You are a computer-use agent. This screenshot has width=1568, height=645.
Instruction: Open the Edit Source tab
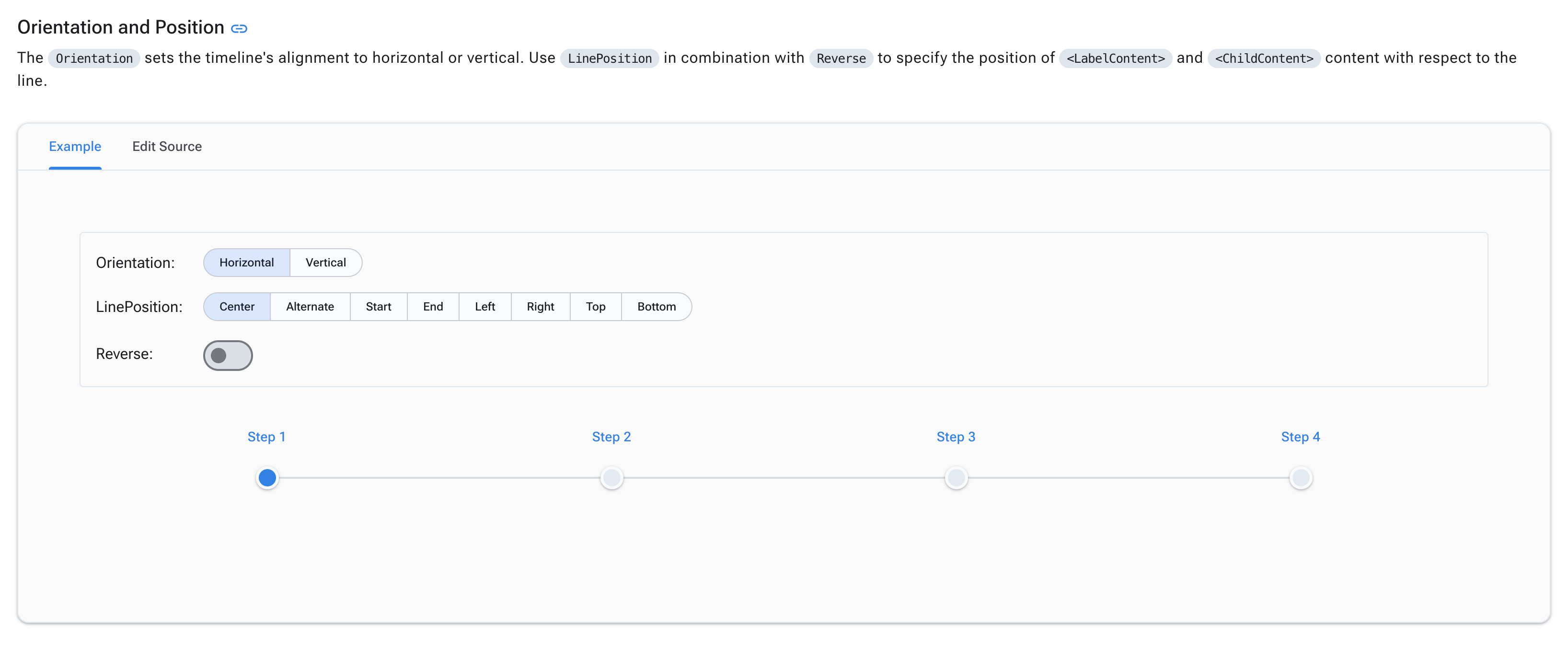click(x=167, y=147)
